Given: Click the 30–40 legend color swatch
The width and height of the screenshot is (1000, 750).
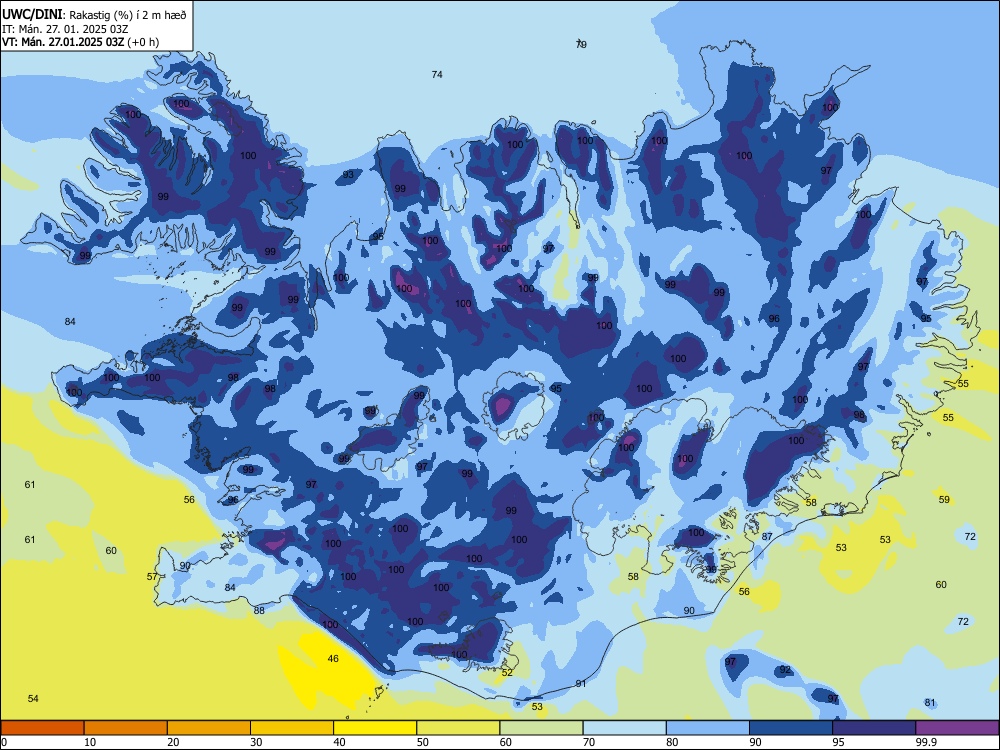Looking at the screenshot, I should [x=292, y=728].
